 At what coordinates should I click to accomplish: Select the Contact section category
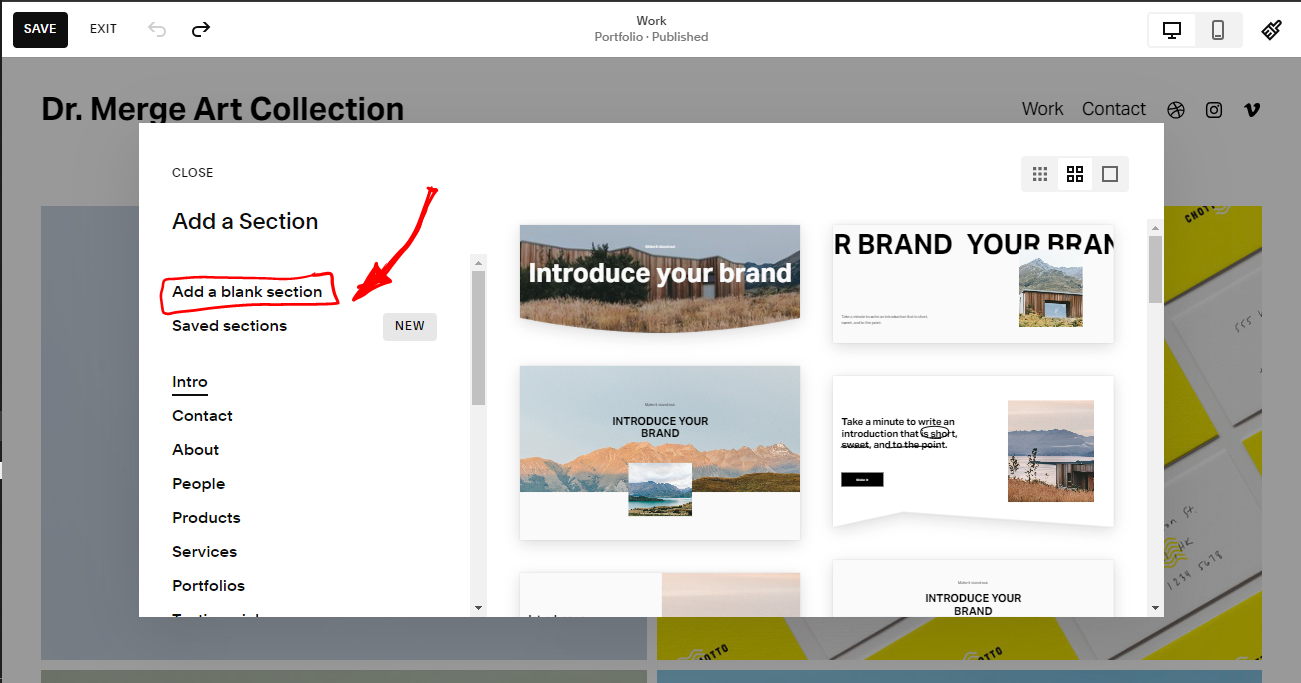202,416
